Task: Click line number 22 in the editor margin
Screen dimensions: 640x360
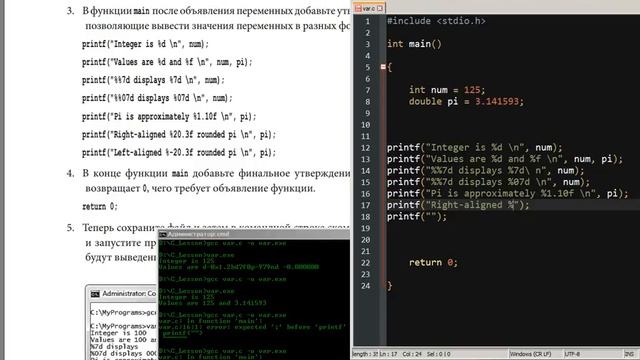Action: (x=365, y=263)
